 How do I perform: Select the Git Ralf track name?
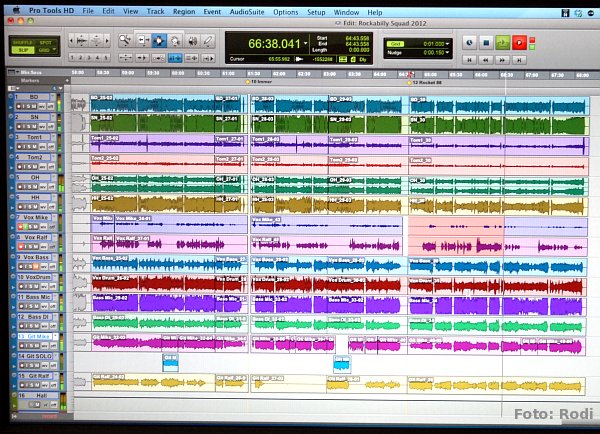pyautogui.click(x=35, y=376)
